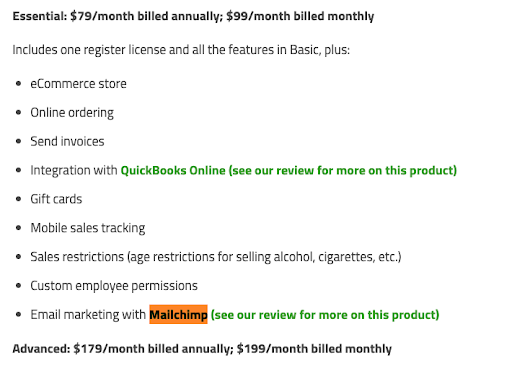This screenshot has width=512, height=368.
Task: Click the "$99/month billed monthly" text
Action: [x=300, y=16]
